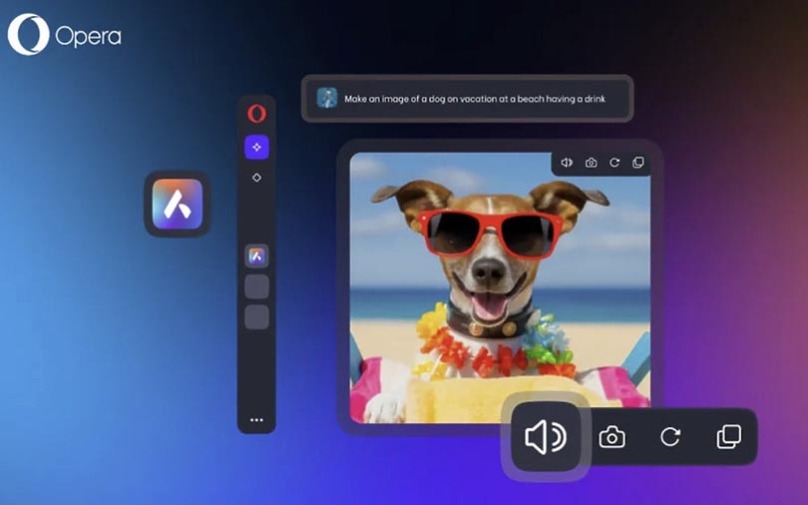Select the second empty slot in the sidebar
Image resolution: width=808 pixels, height=505 pixels.
click(x=257, y=317)
